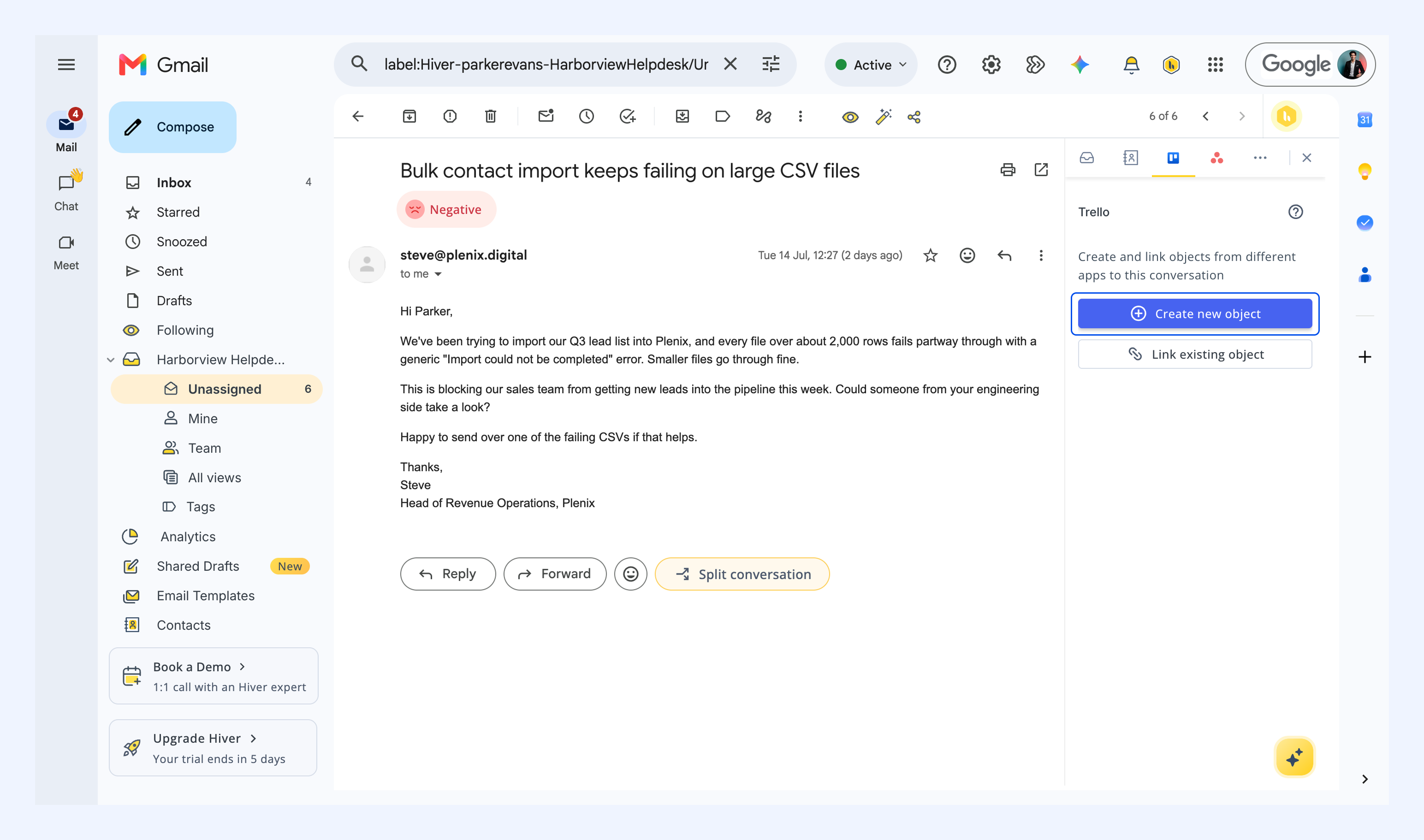This screenshot has height=840, width=1424.
Task: Go to Inbox folder
Action: coord(216,183)
